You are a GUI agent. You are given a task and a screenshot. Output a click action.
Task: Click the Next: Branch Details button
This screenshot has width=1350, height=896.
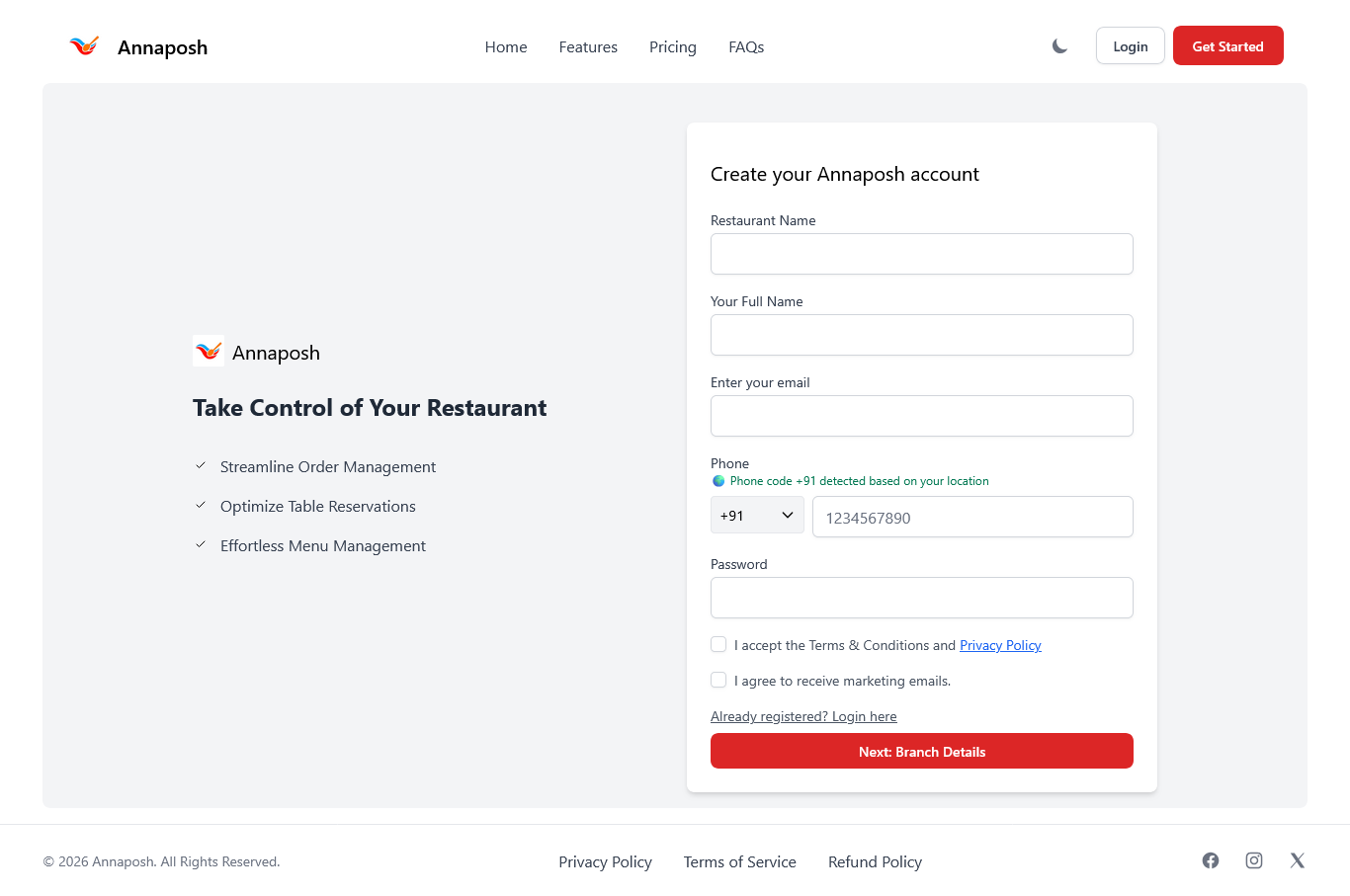921,751
